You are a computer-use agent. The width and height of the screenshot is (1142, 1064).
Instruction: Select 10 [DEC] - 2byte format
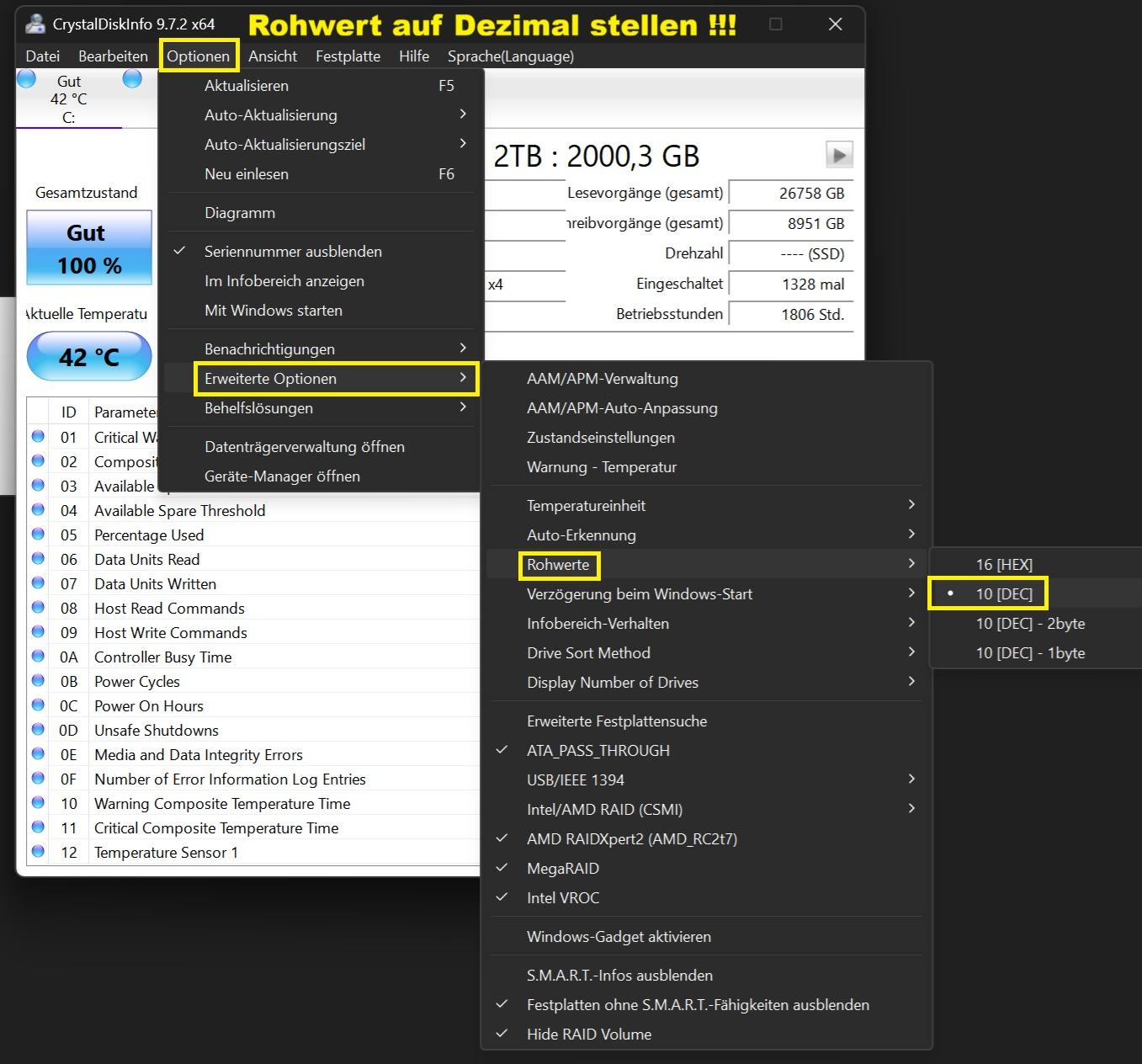(x=1037, y=623)
